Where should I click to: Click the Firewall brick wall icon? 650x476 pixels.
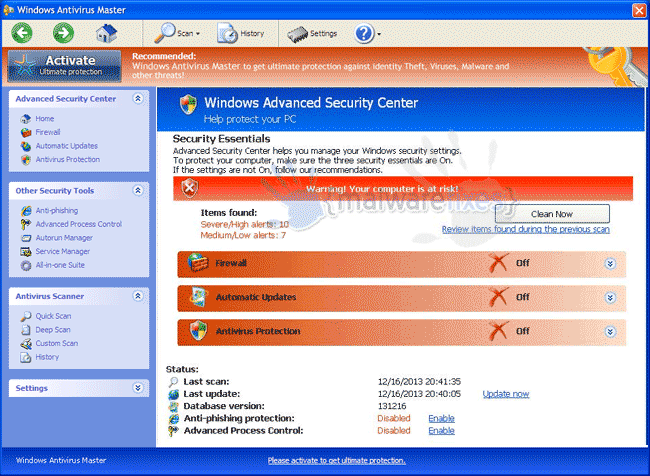tap(198, 263)
